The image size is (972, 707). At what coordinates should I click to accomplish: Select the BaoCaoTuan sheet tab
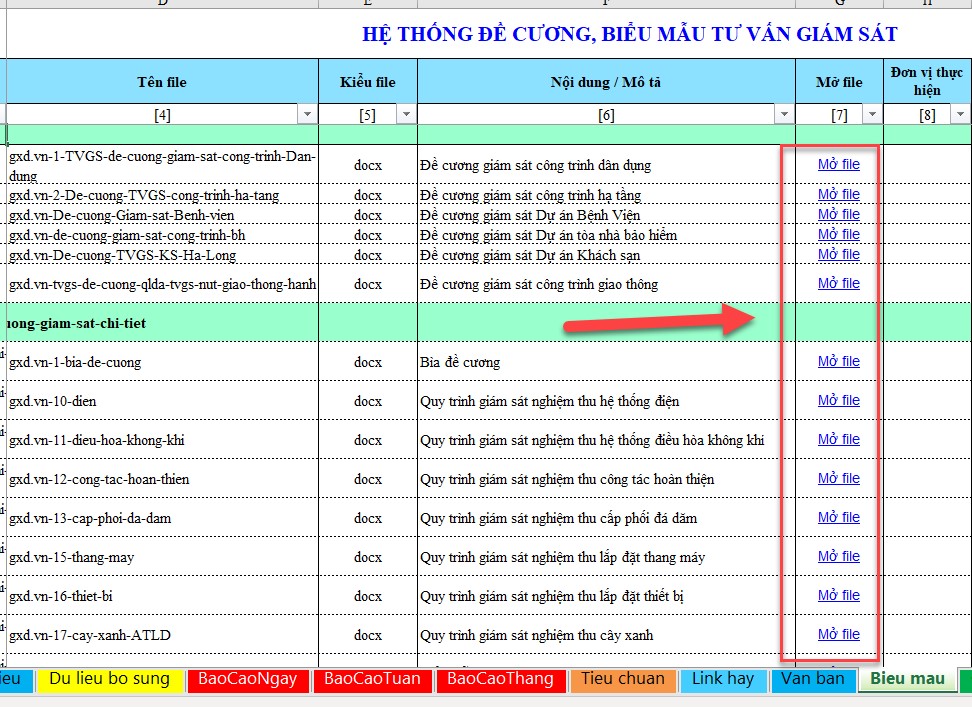point(373,679)
